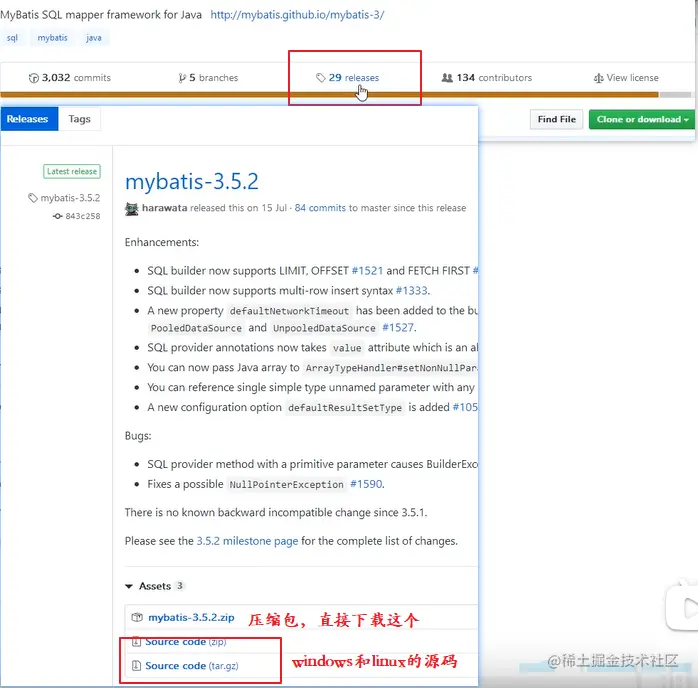Screen dimensions: 698x688
Task: Open issue #1333 link
Action: point(411,291)
